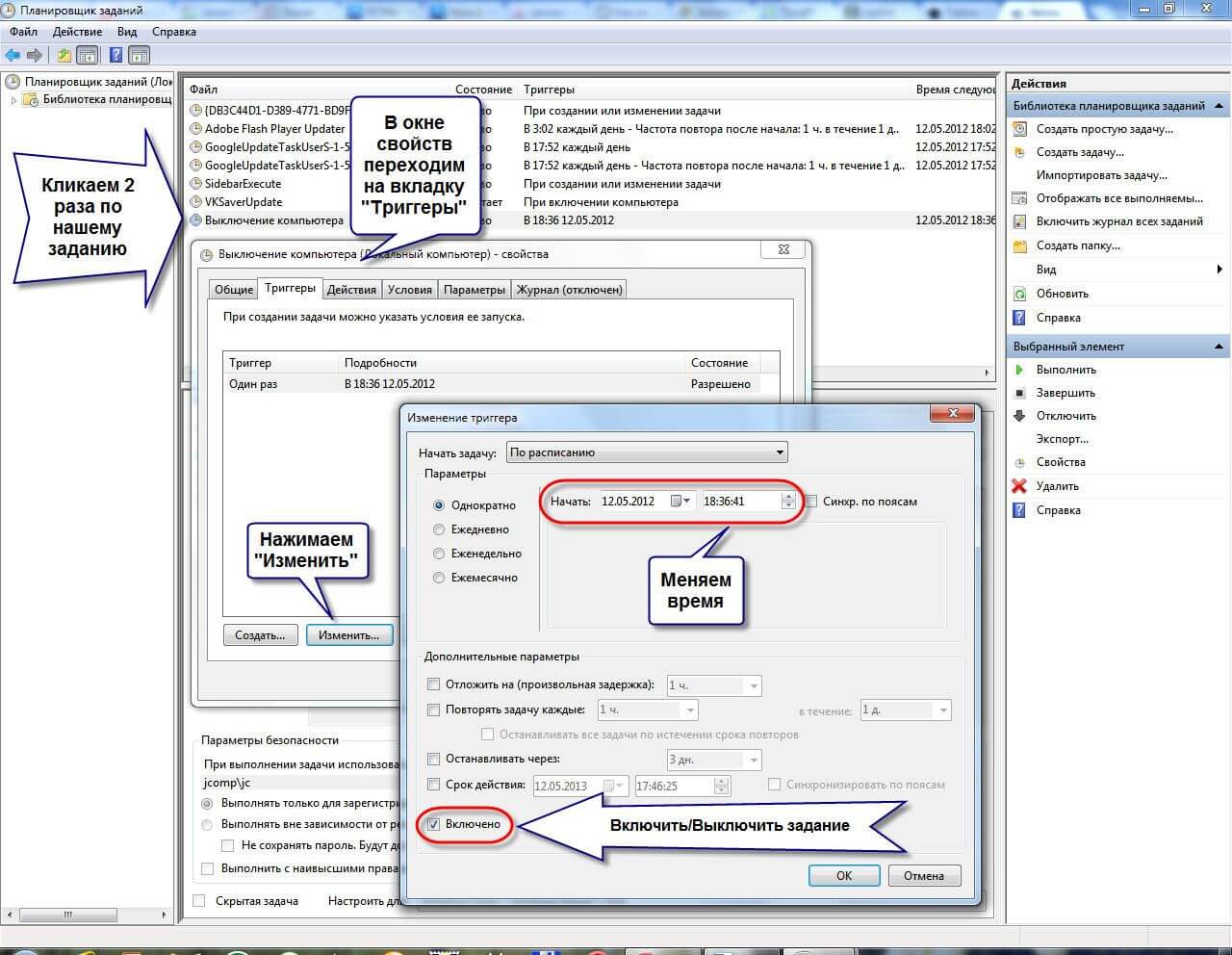The image size is (1232, 955).
Task: Select the 'Ежемесячно' radio button
Action: coord(439,578)
